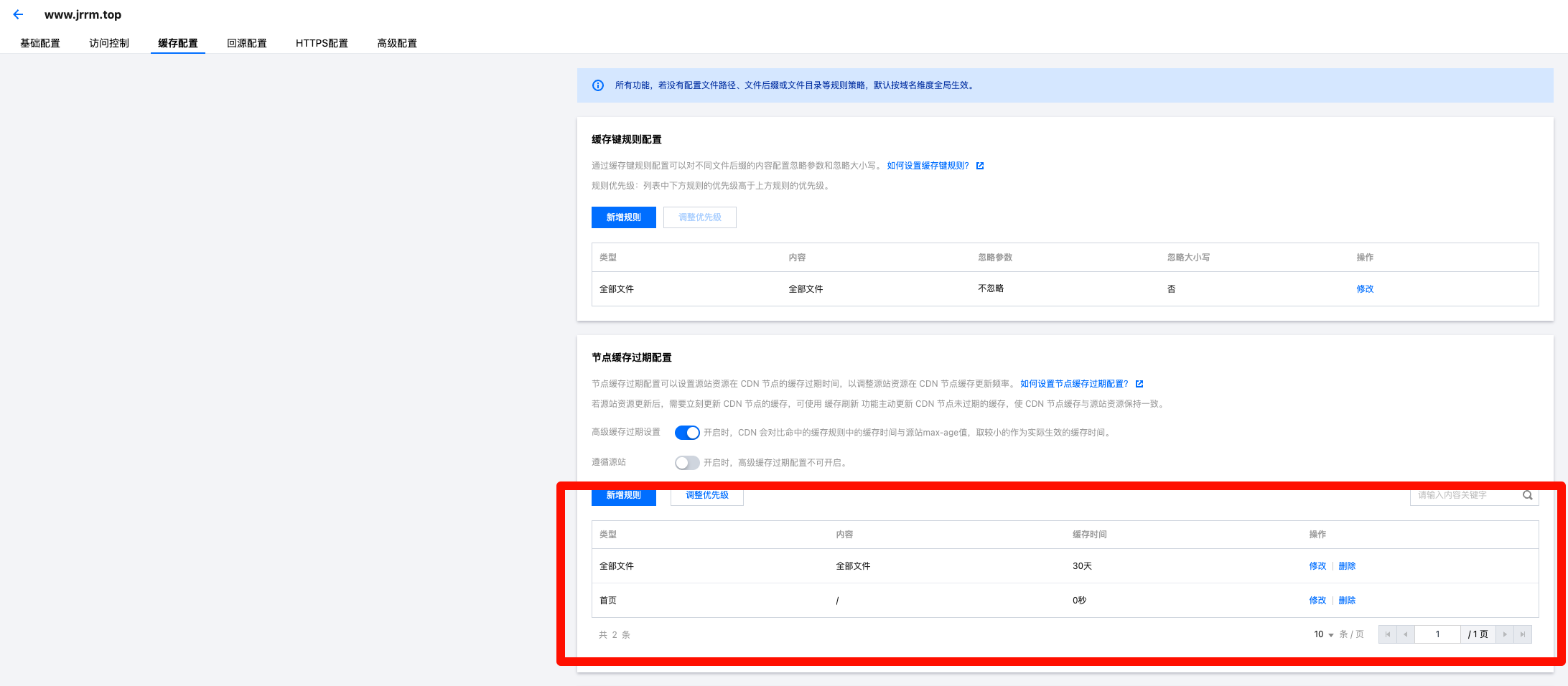
Task: Go to the next page arrow in pagination
Action: click(1505, 634)
